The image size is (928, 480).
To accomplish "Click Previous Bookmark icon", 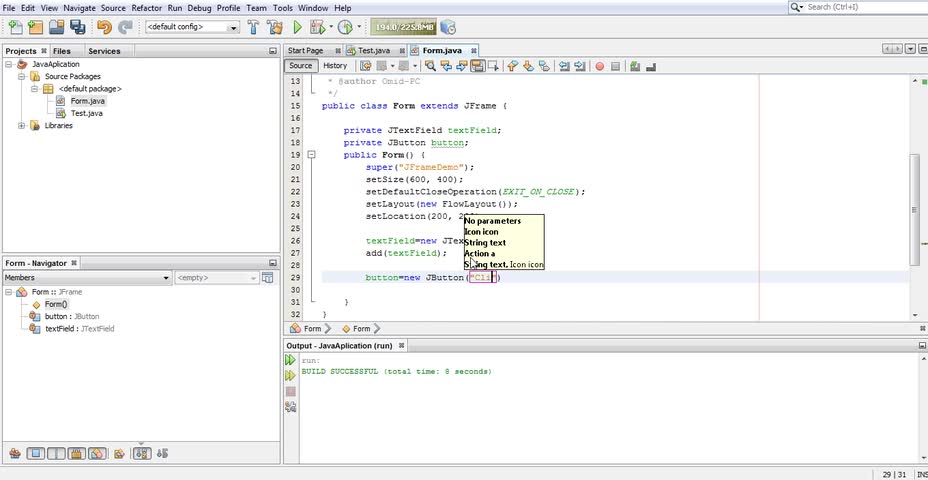I will 513,66.
